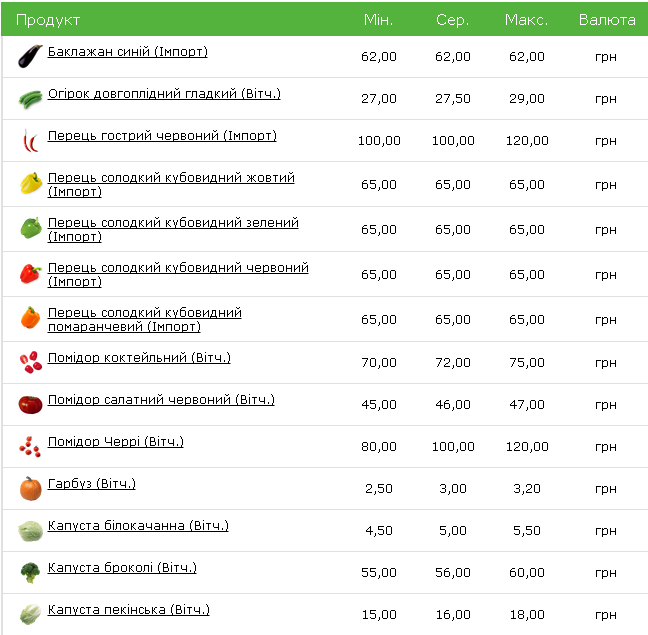Click the broccoli product icon

point(31,573)
